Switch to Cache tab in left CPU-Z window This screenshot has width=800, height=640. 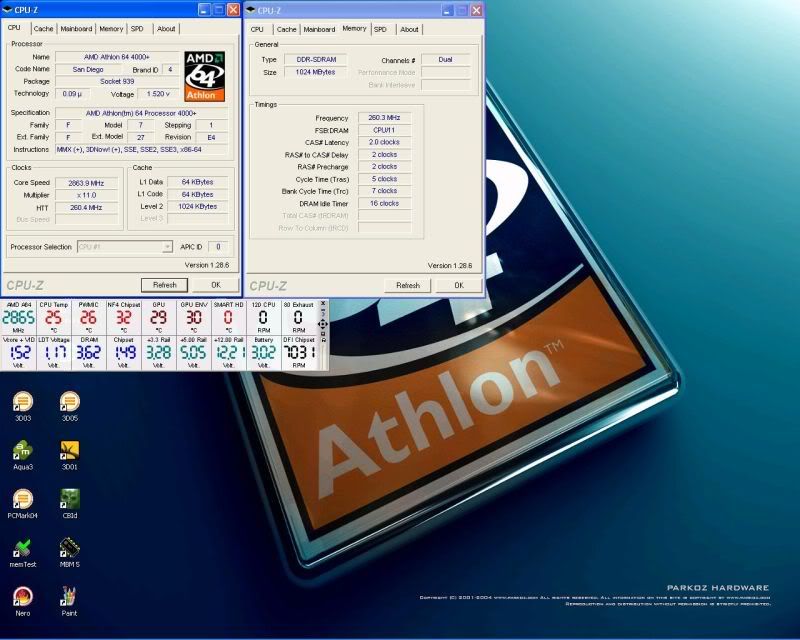[43, 29]
